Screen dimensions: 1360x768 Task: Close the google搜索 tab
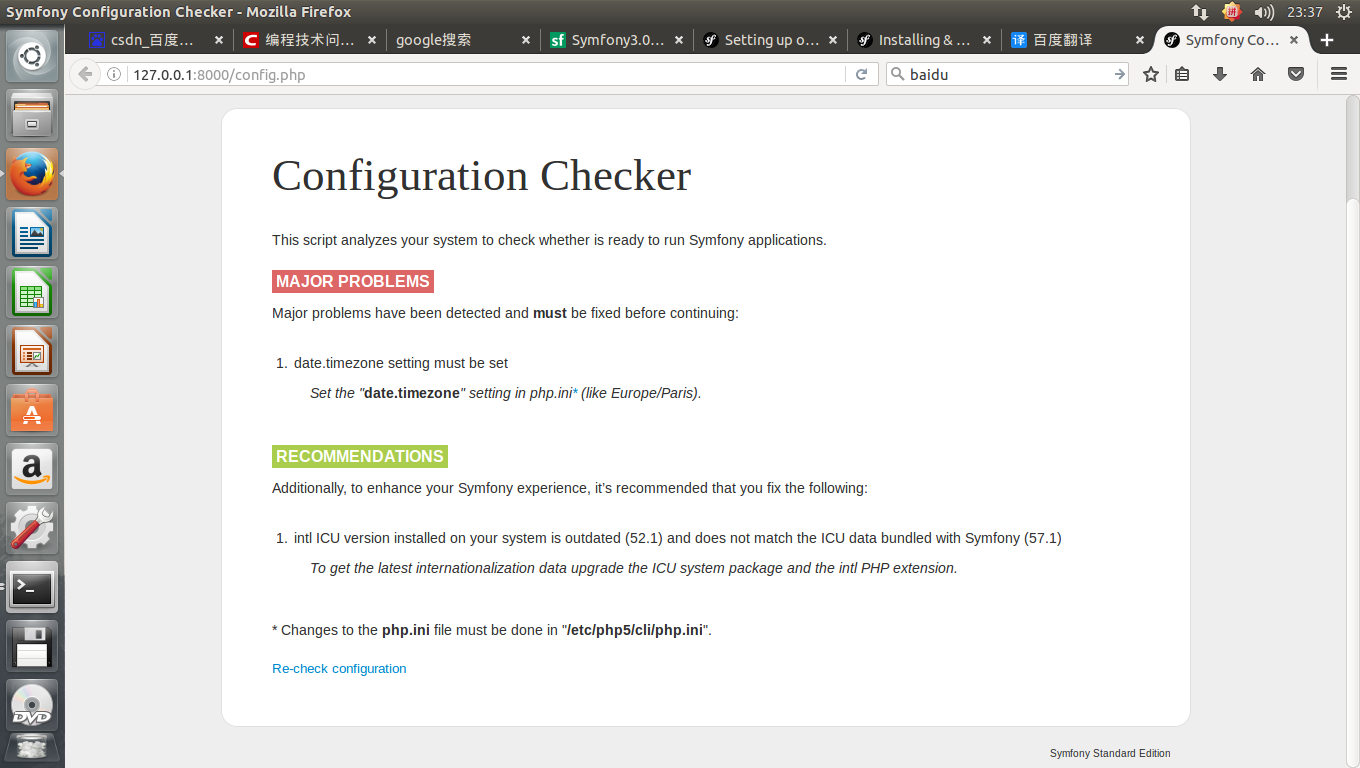pos(526,40)
